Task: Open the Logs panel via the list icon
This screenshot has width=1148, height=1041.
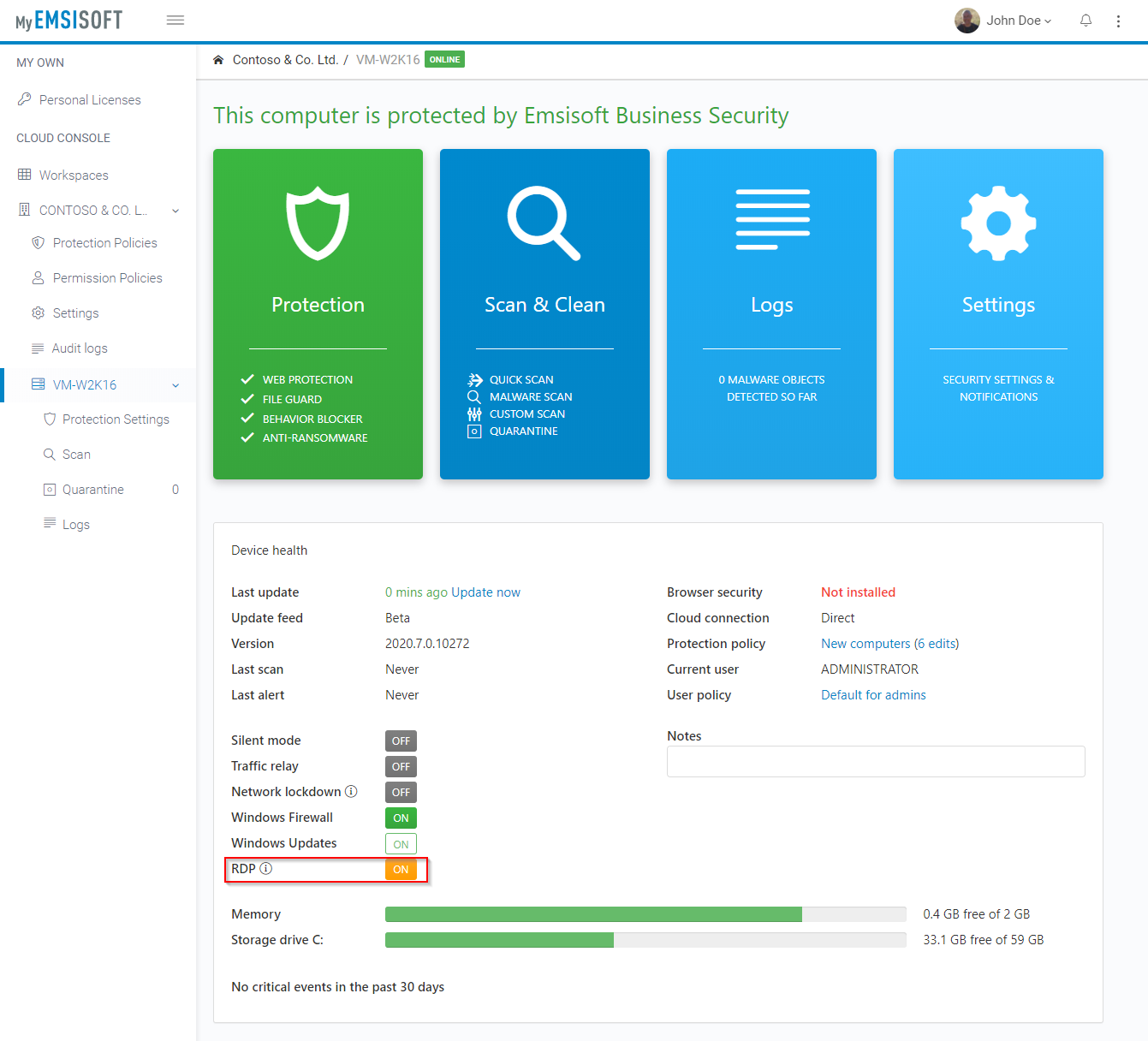Action: (x=771, y=218)
